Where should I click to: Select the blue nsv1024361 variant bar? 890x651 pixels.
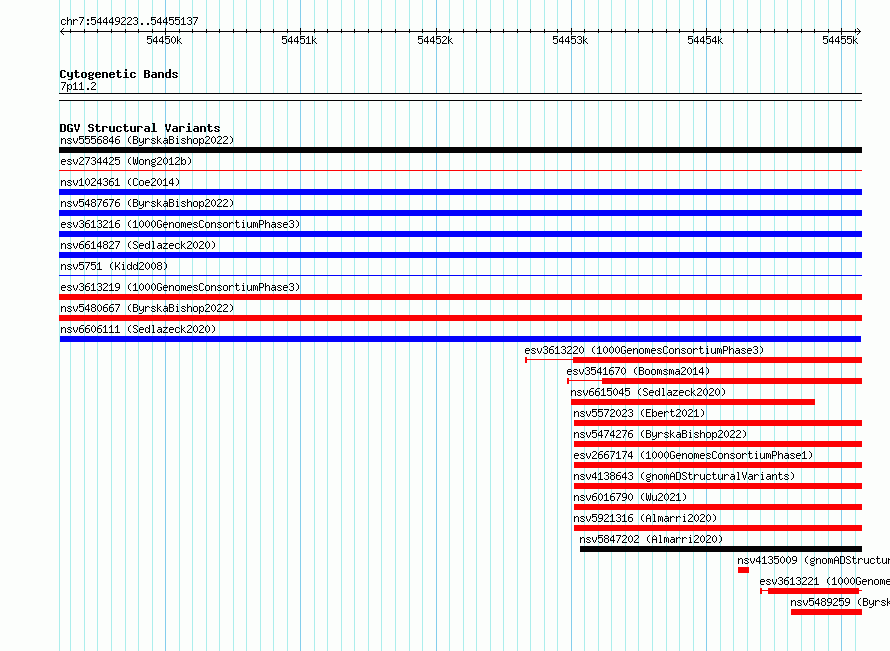(x=460, y=192)
